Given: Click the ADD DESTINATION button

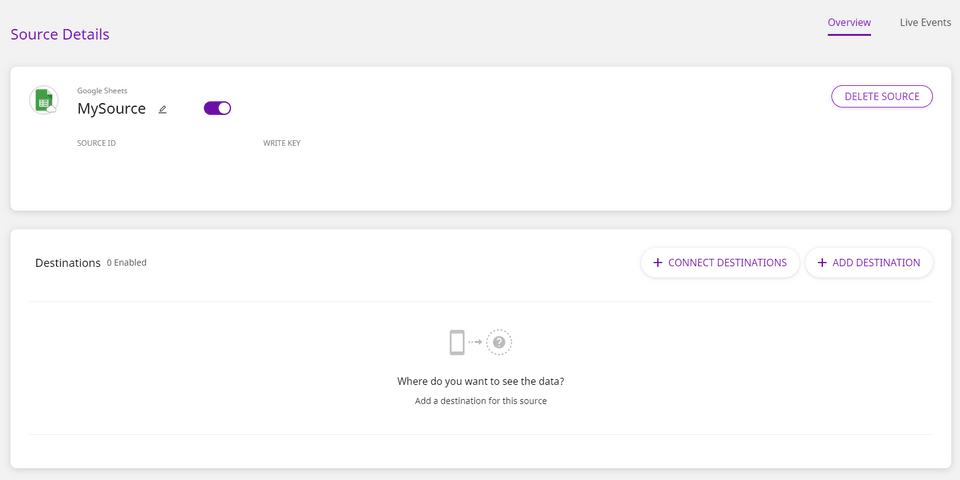Looking at the screenshot, I should 869,263.
